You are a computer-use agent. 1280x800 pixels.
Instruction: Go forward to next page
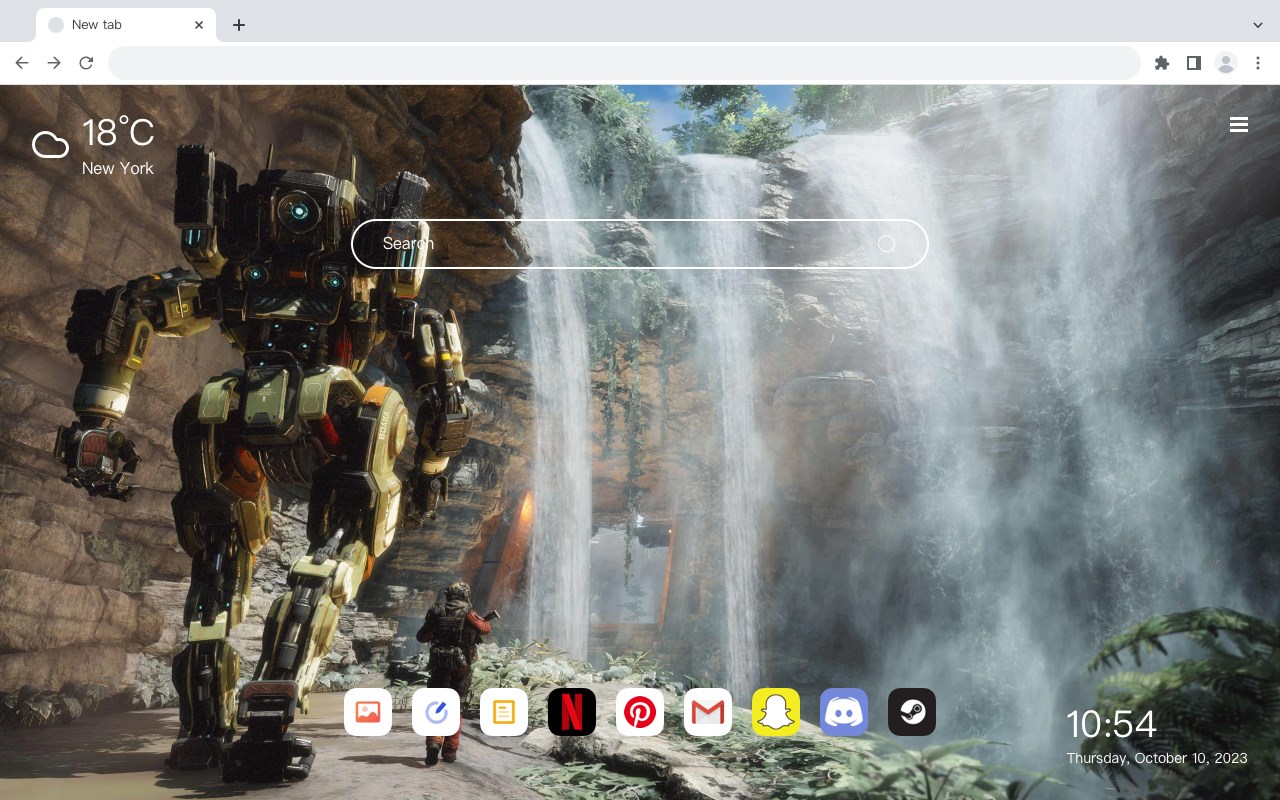[54, 63]
